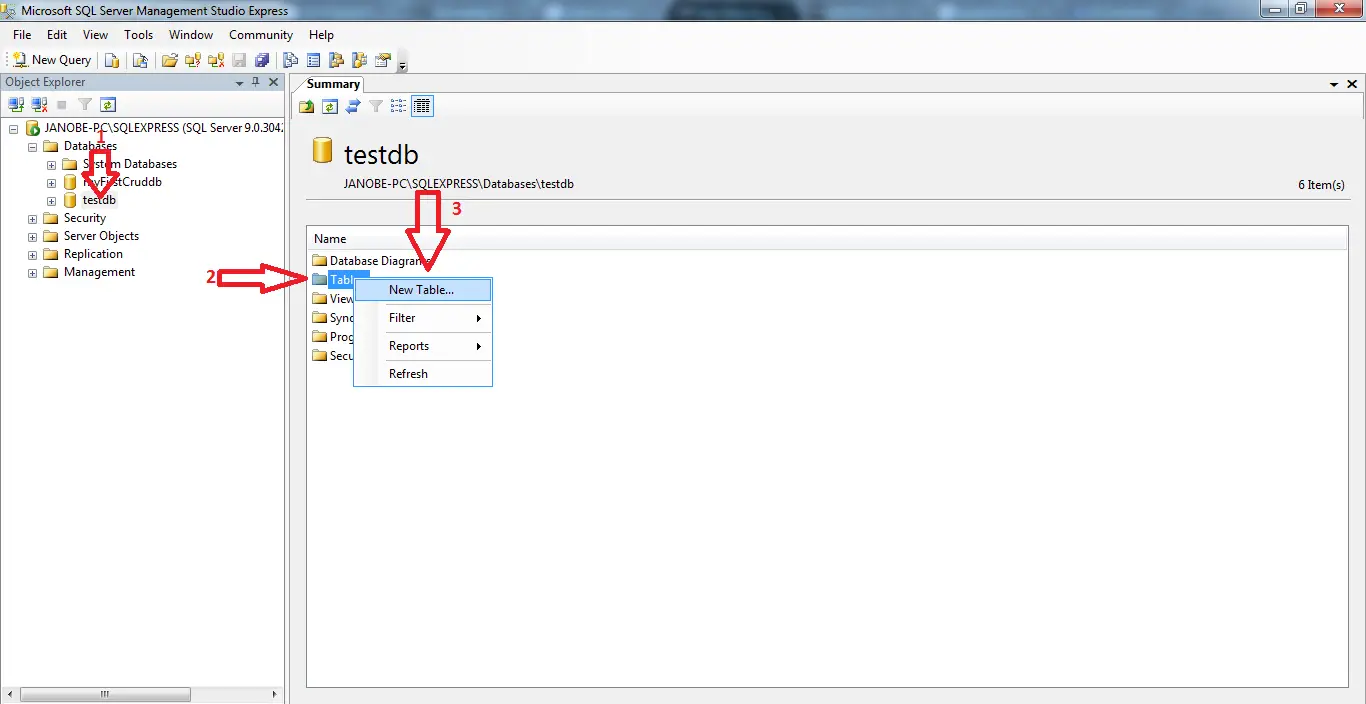The height and width of the screenshot is (704, 1366).
Task: Select the Management folder
Action: point(99,272)
